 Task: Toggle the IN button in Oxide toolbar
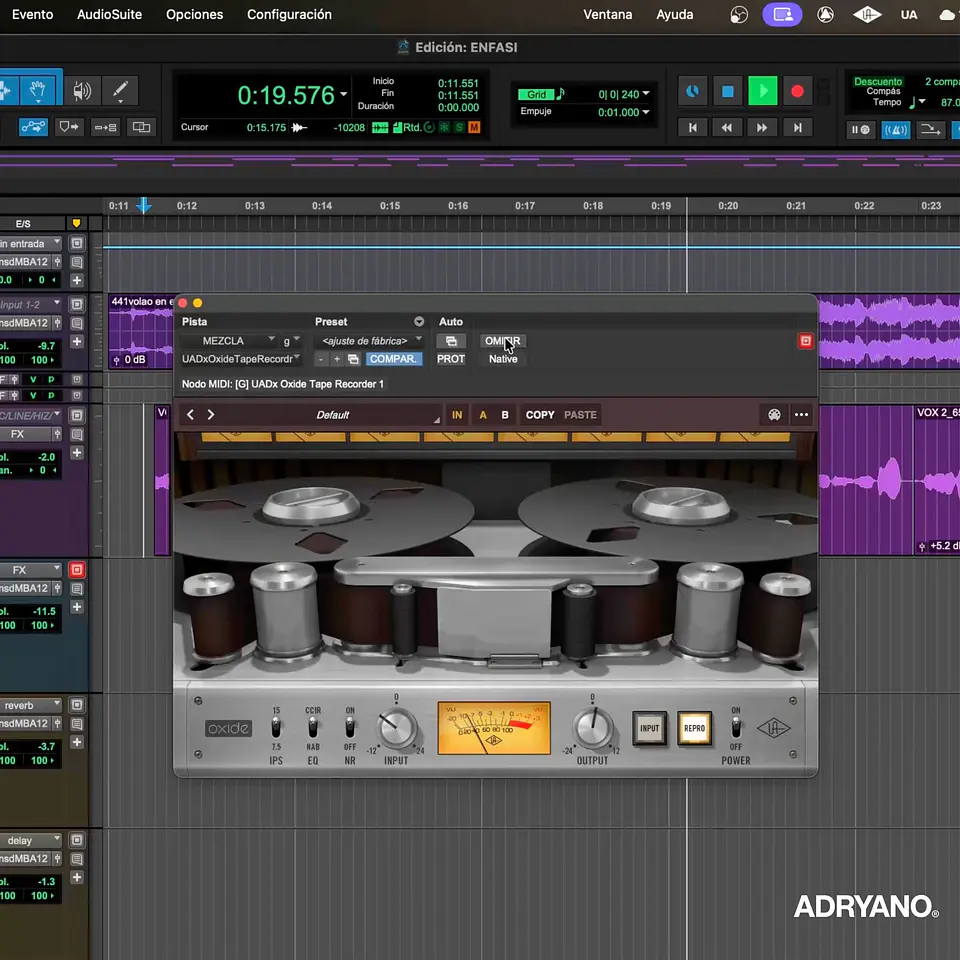coord(457,414)
